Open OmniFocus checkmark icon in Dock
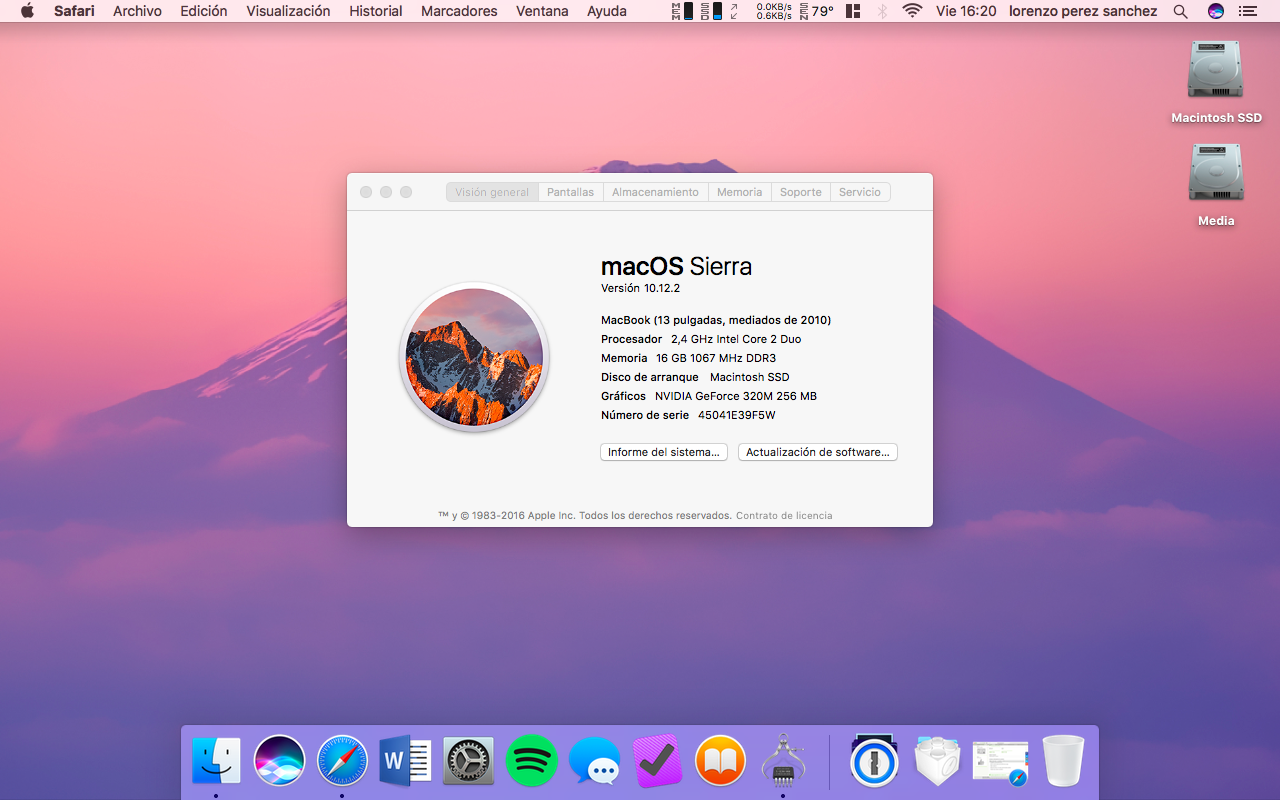 click(x=657, y=761)
